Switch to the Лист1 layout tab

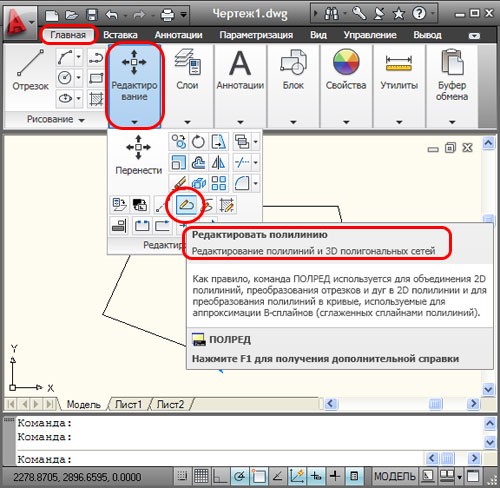[x=128, y=404]
